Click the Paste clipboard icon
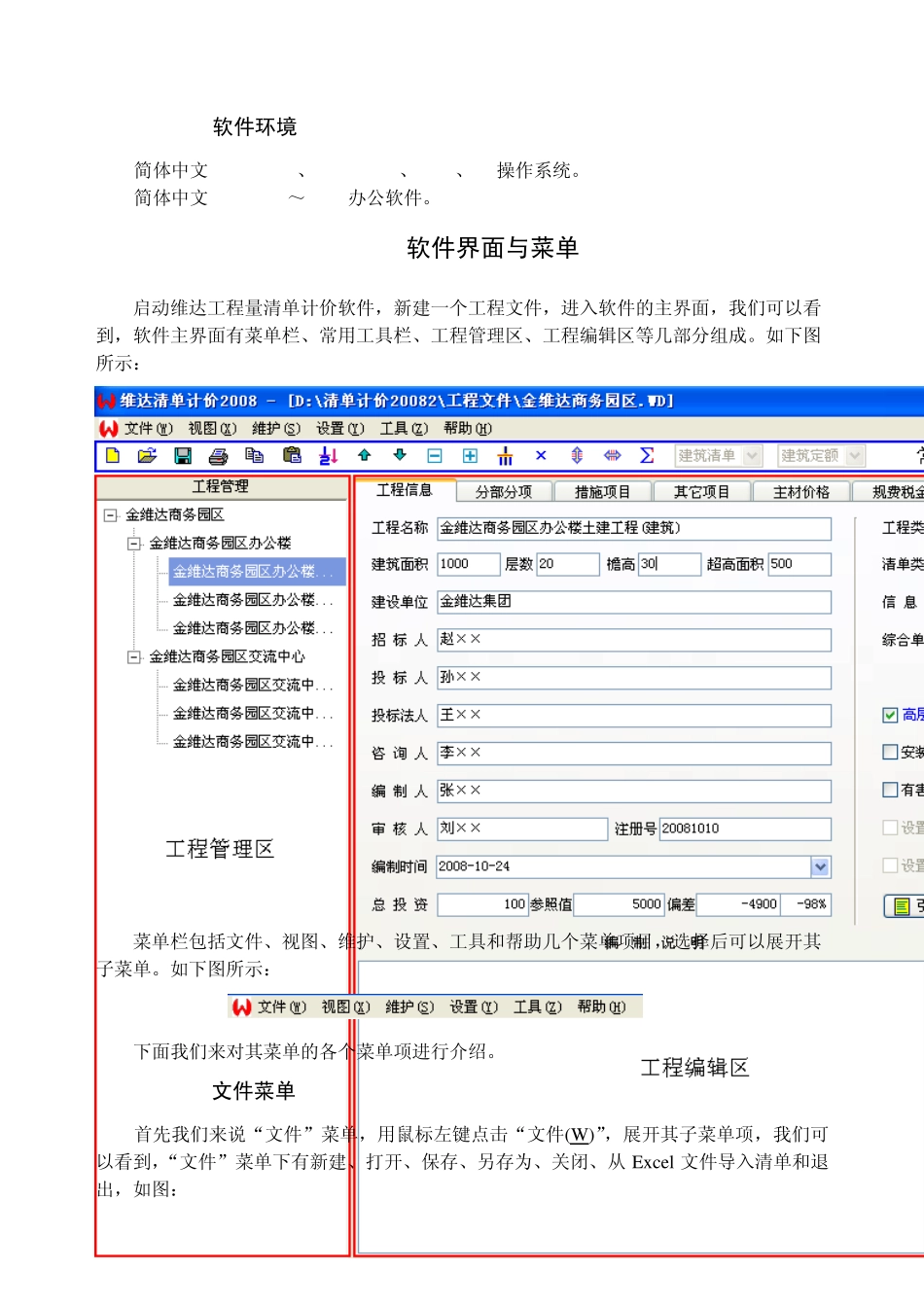The image size is (924, 1306). click(291, 455)
